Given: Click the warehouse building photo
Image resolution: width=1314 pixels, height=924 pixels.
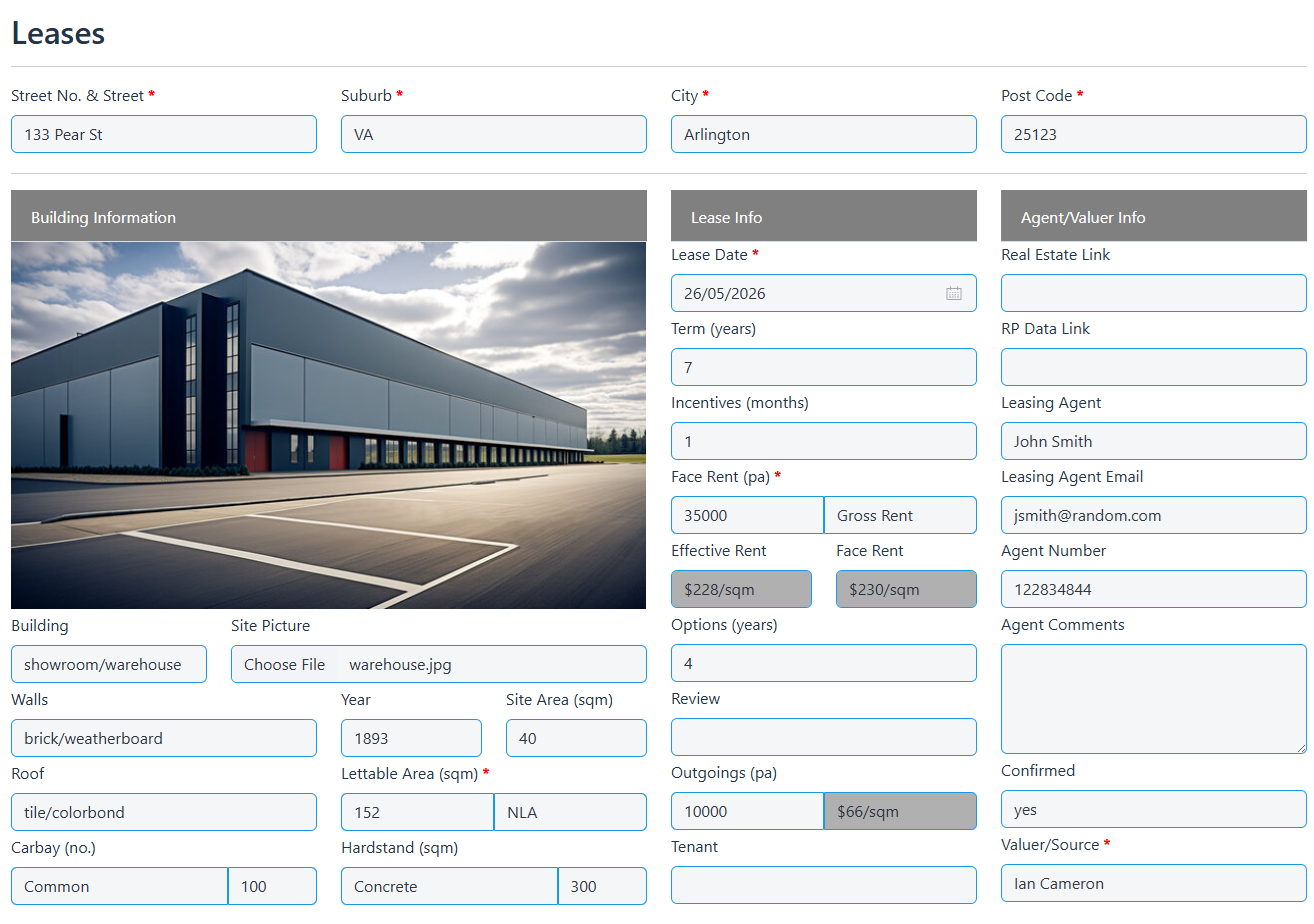Looking at the screenshot, I should coord(329,425).
